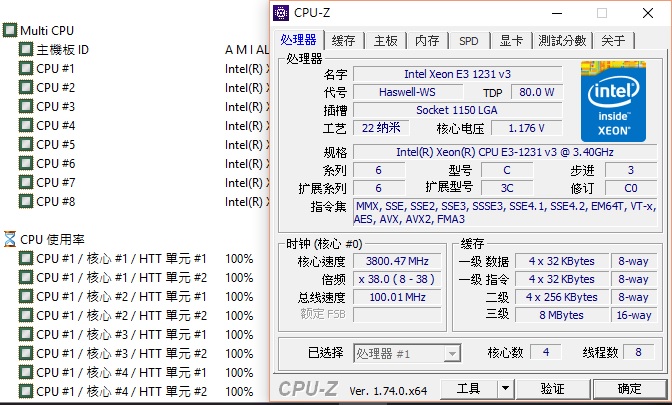The height and width of the screenshot is (405, 672).
Task: Click the 核心电压 value 1.176 V
Action: pos(526,128)
